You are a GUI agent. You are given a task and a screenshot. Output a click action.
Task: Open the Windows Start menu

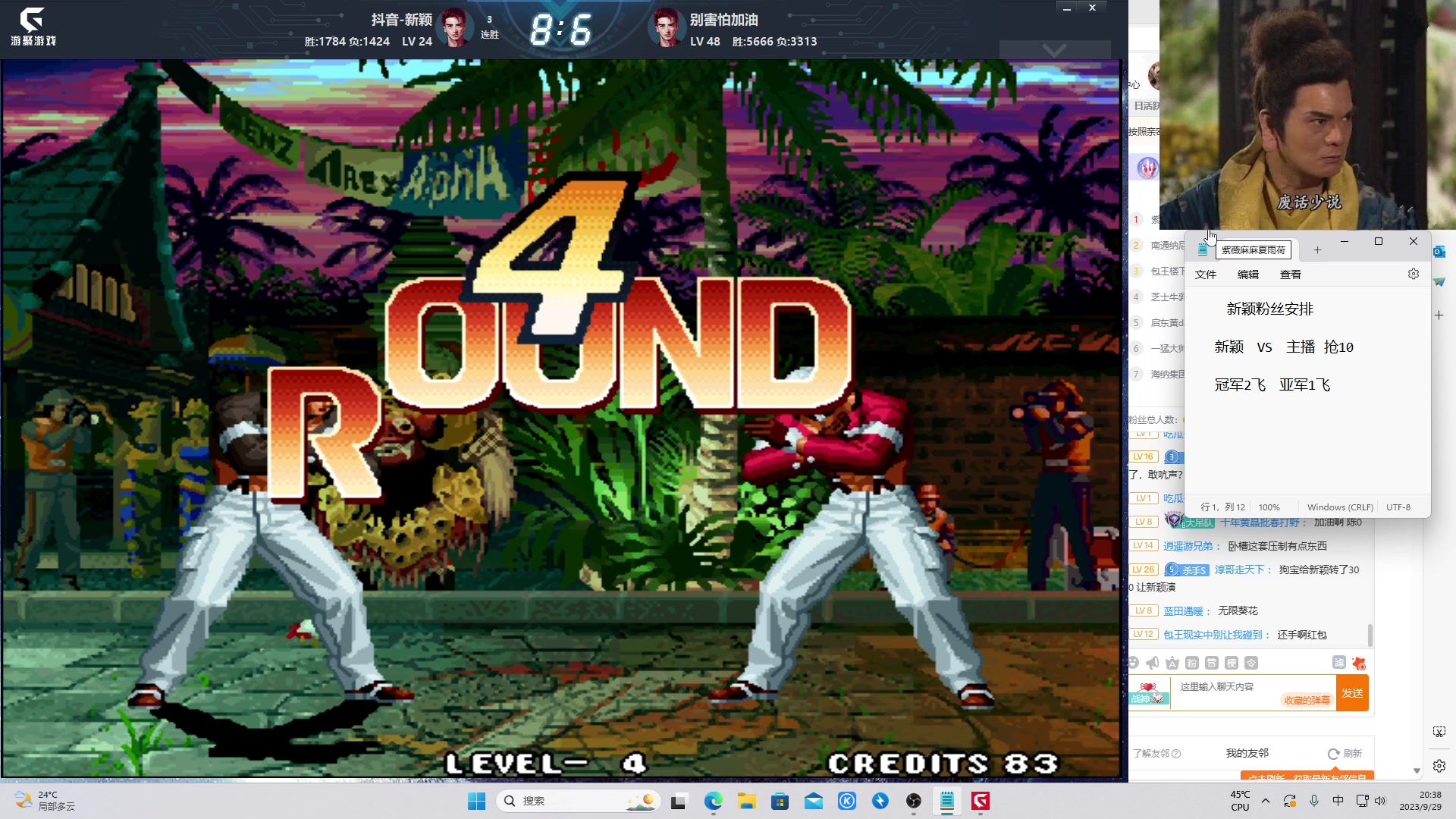pos(476,801)
